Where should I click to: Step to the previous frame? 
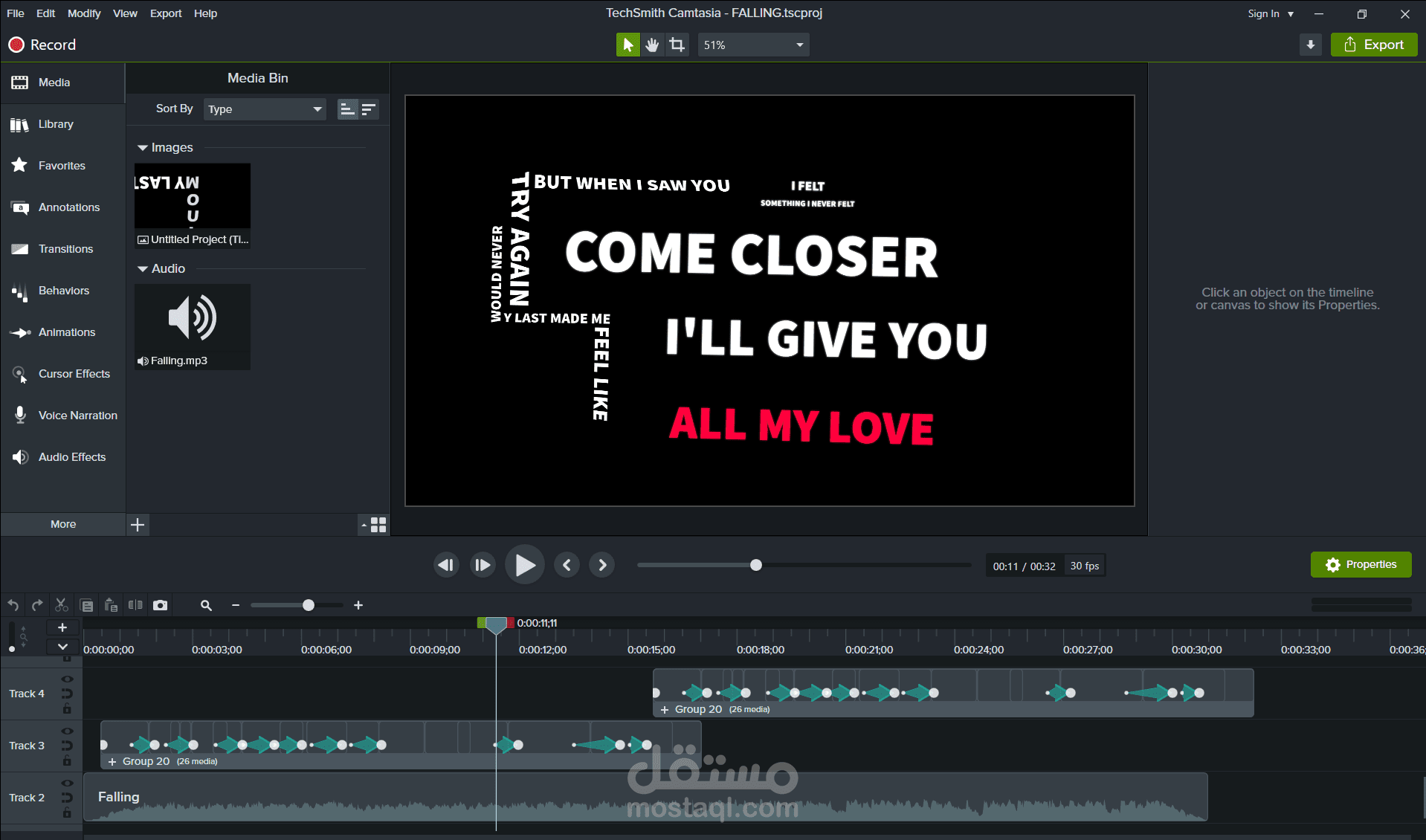(446, 565)
